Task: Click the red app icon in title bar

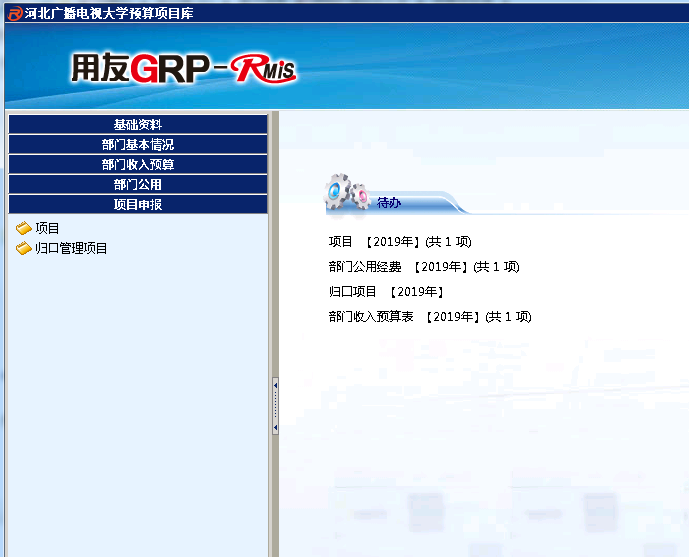Action: pyautogui.click(x=14, y=12)
